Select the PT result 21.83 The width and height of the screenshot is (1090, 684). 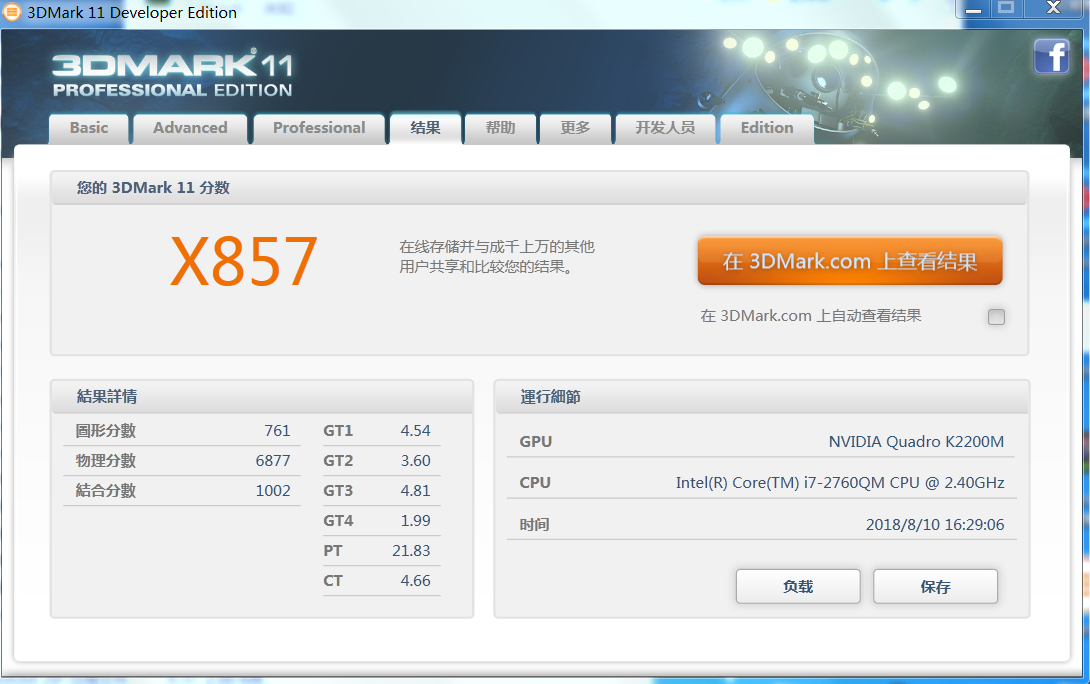pos(411,551)
